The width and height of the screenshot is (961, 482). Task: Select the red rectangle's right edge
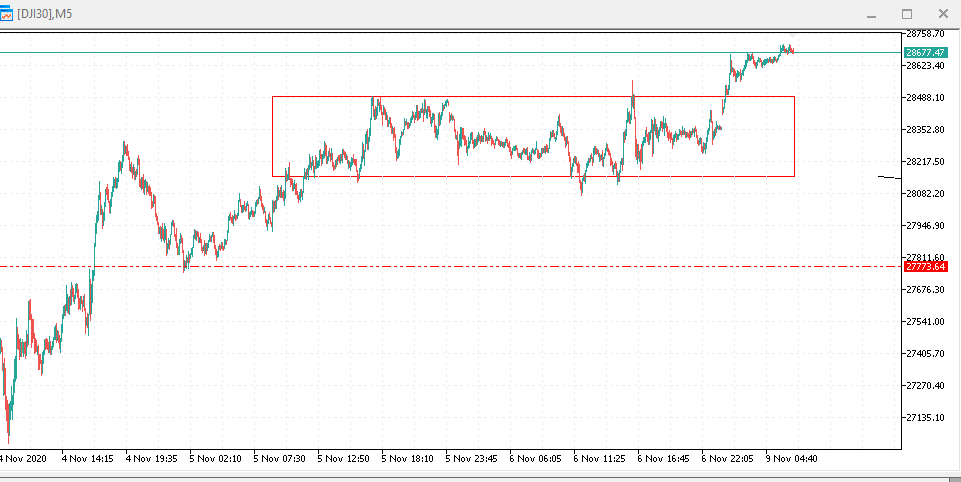794,136
